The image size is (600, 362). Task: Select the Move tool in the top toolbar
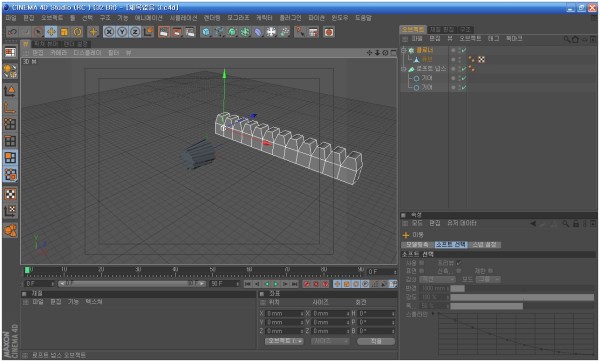pos(51,32)
